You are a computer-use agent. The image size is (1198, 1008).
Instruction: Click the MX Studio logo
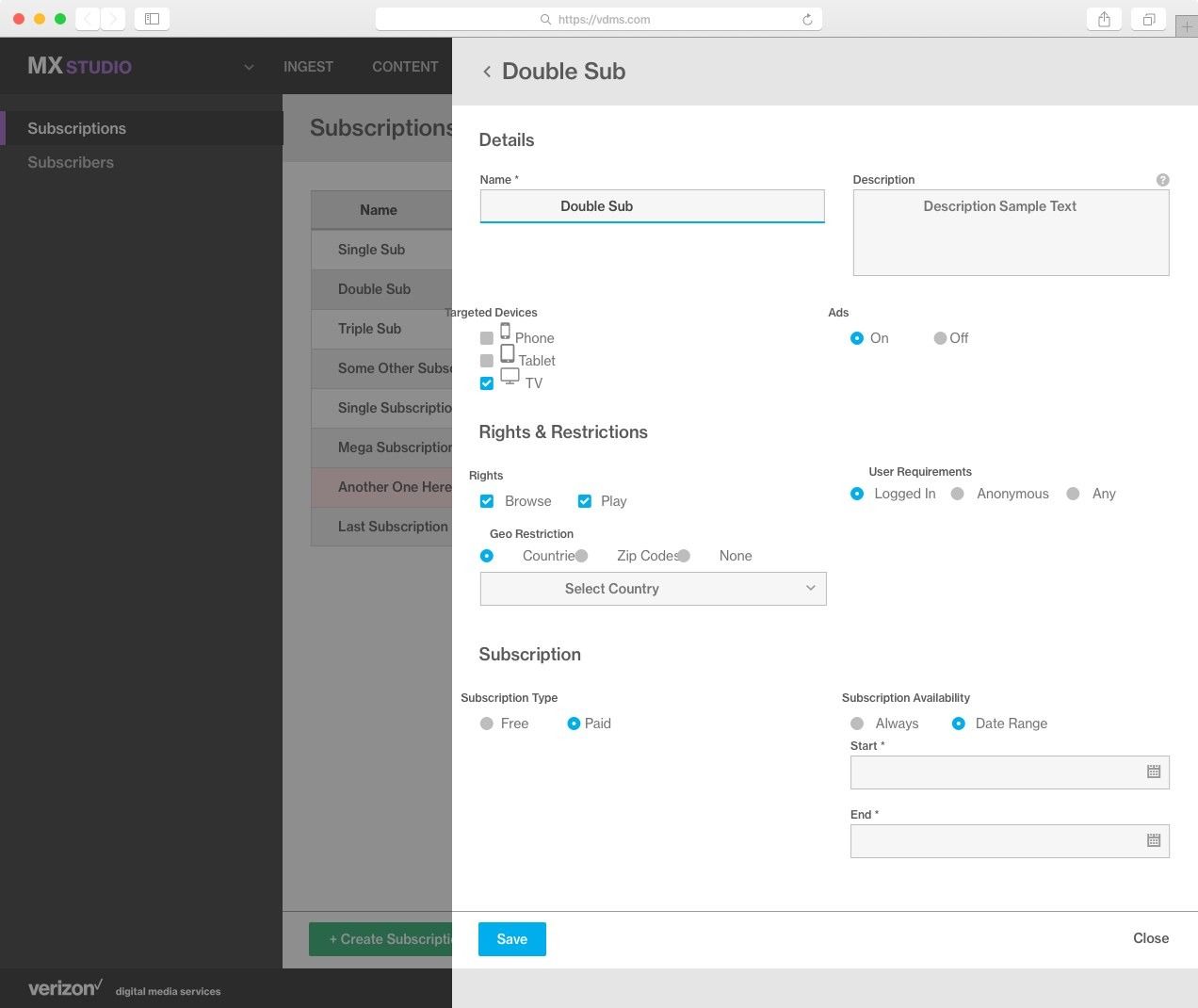[x=79, y=66]
